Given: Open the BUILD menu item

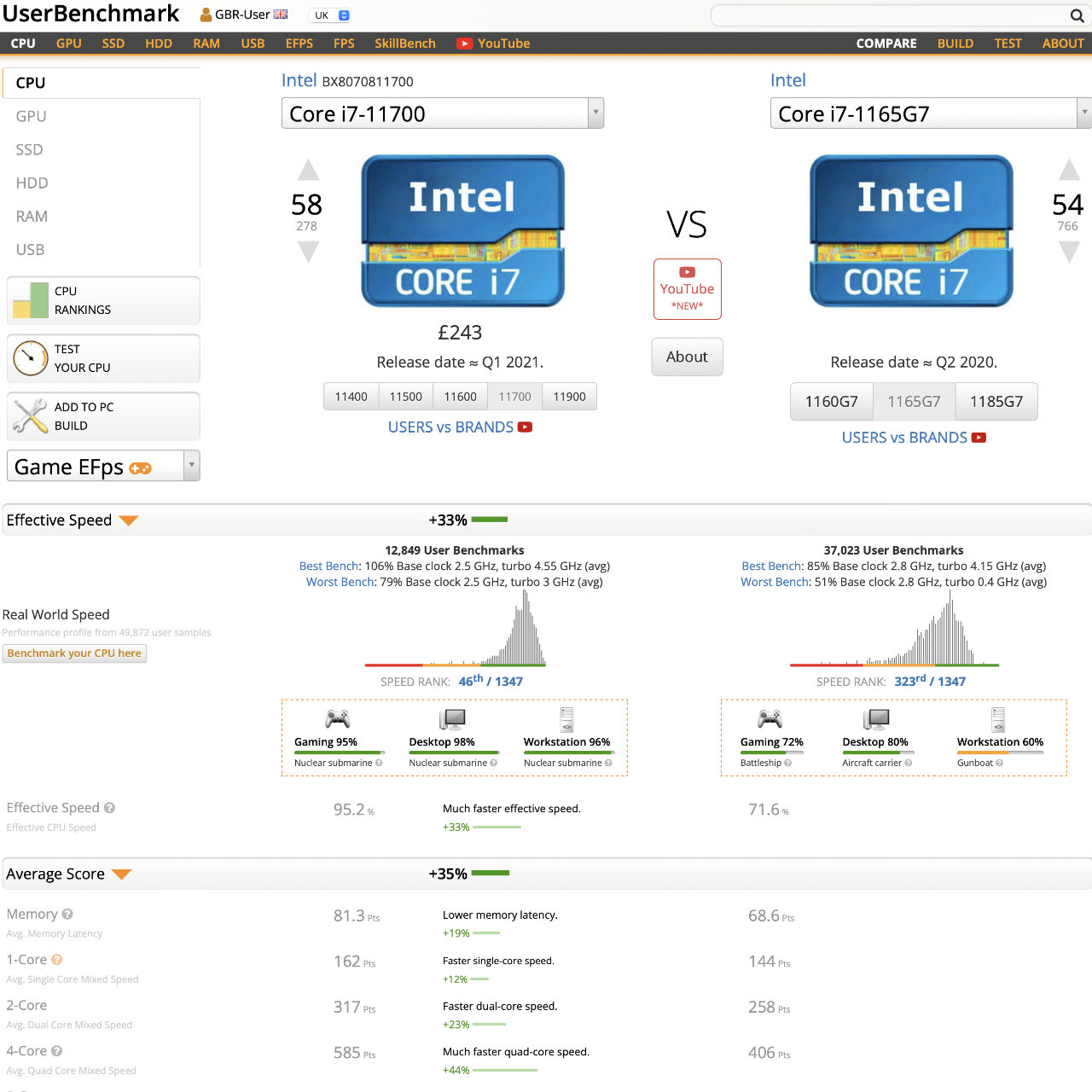Looking at the screenshot, I should pyautogui.click(x=955, y=44).
